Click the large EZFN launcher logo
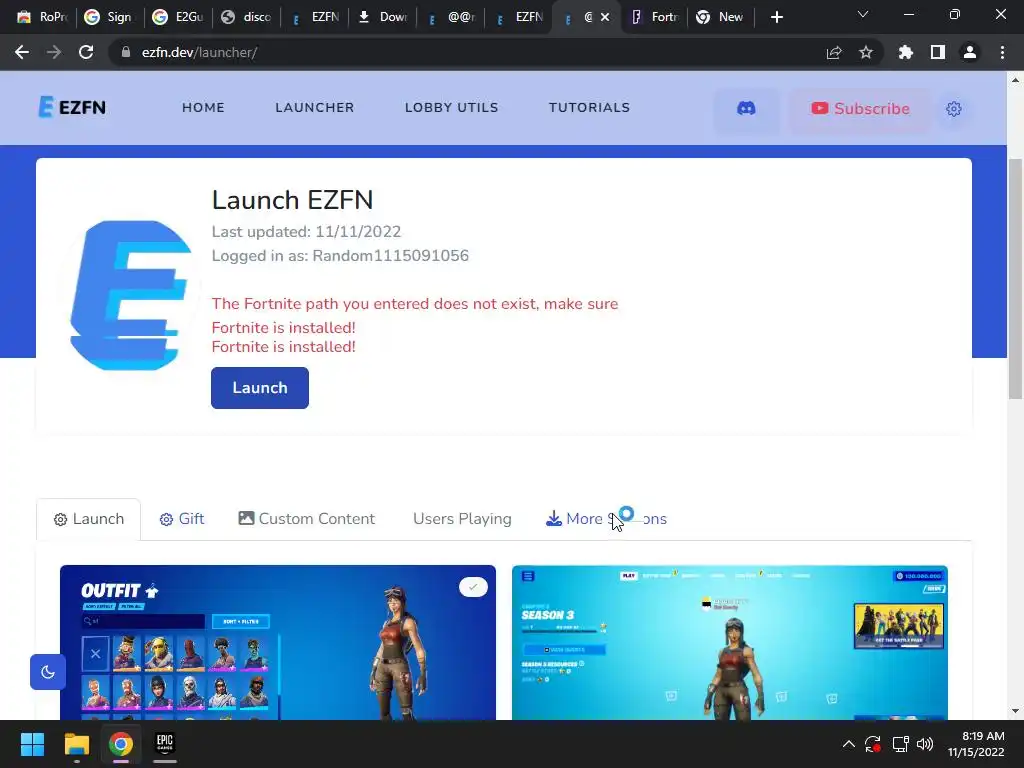The image size is (1024, 768). [129, 295]
